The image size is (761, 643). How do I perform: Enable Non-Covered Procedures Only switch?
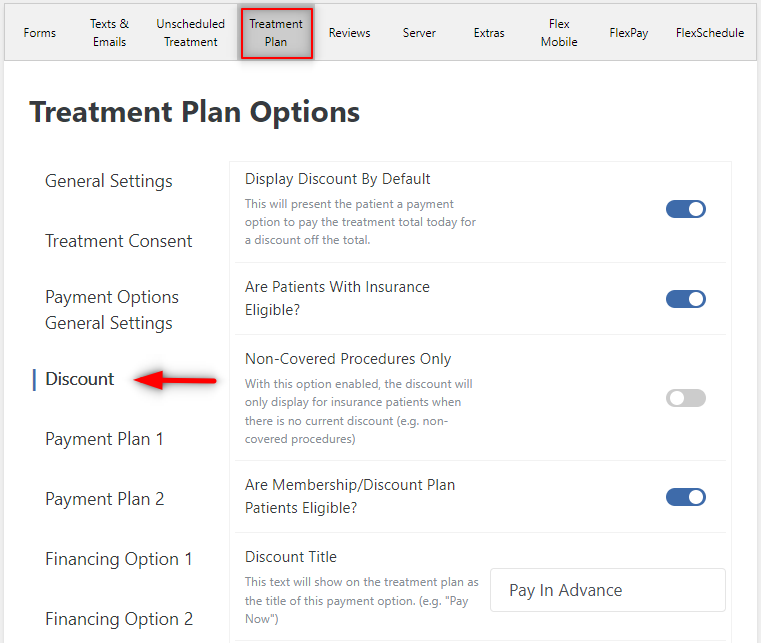(685, 398)
